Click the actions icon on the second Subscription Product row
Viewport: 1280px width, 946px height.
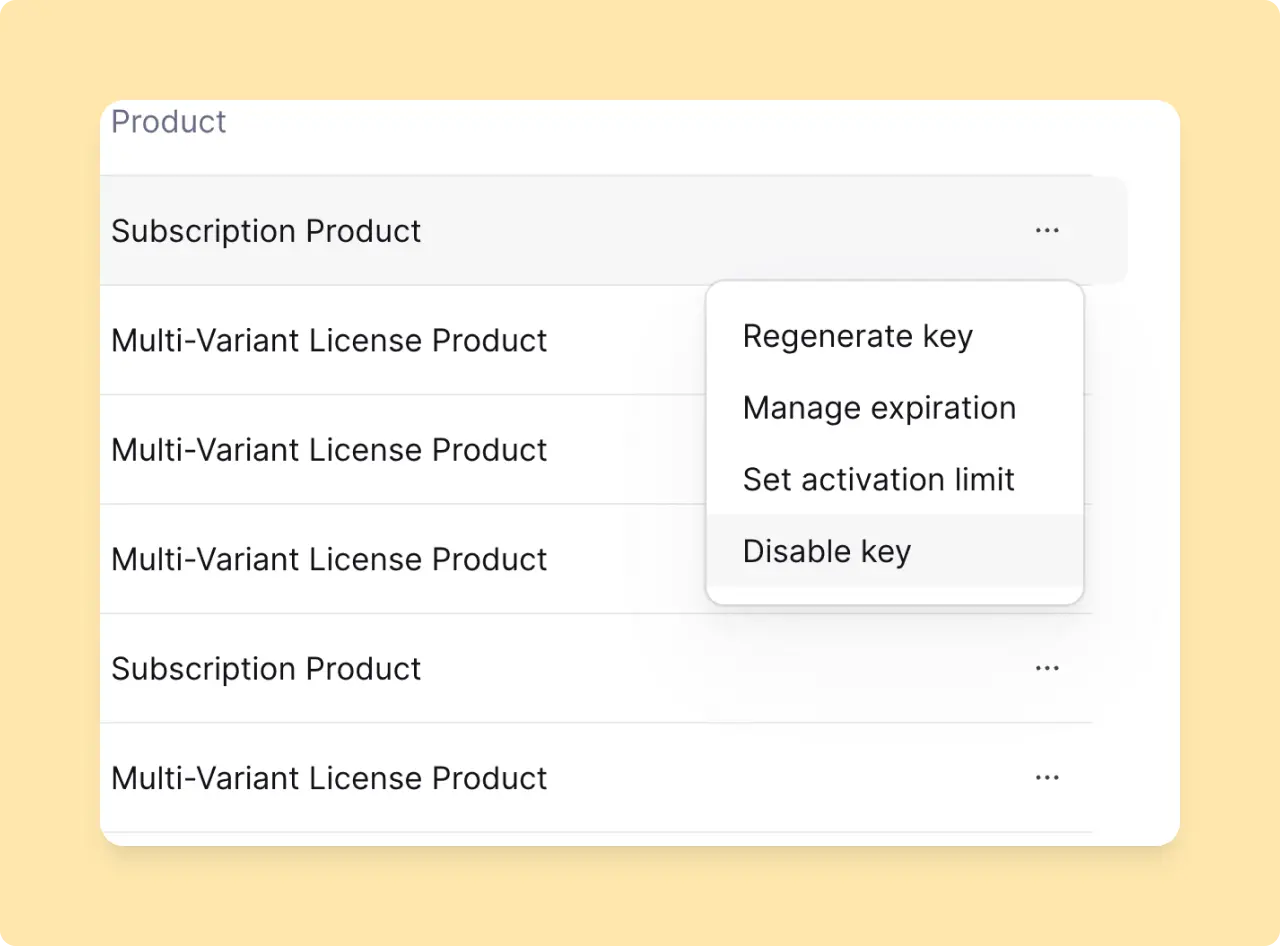coord(1047,668)
